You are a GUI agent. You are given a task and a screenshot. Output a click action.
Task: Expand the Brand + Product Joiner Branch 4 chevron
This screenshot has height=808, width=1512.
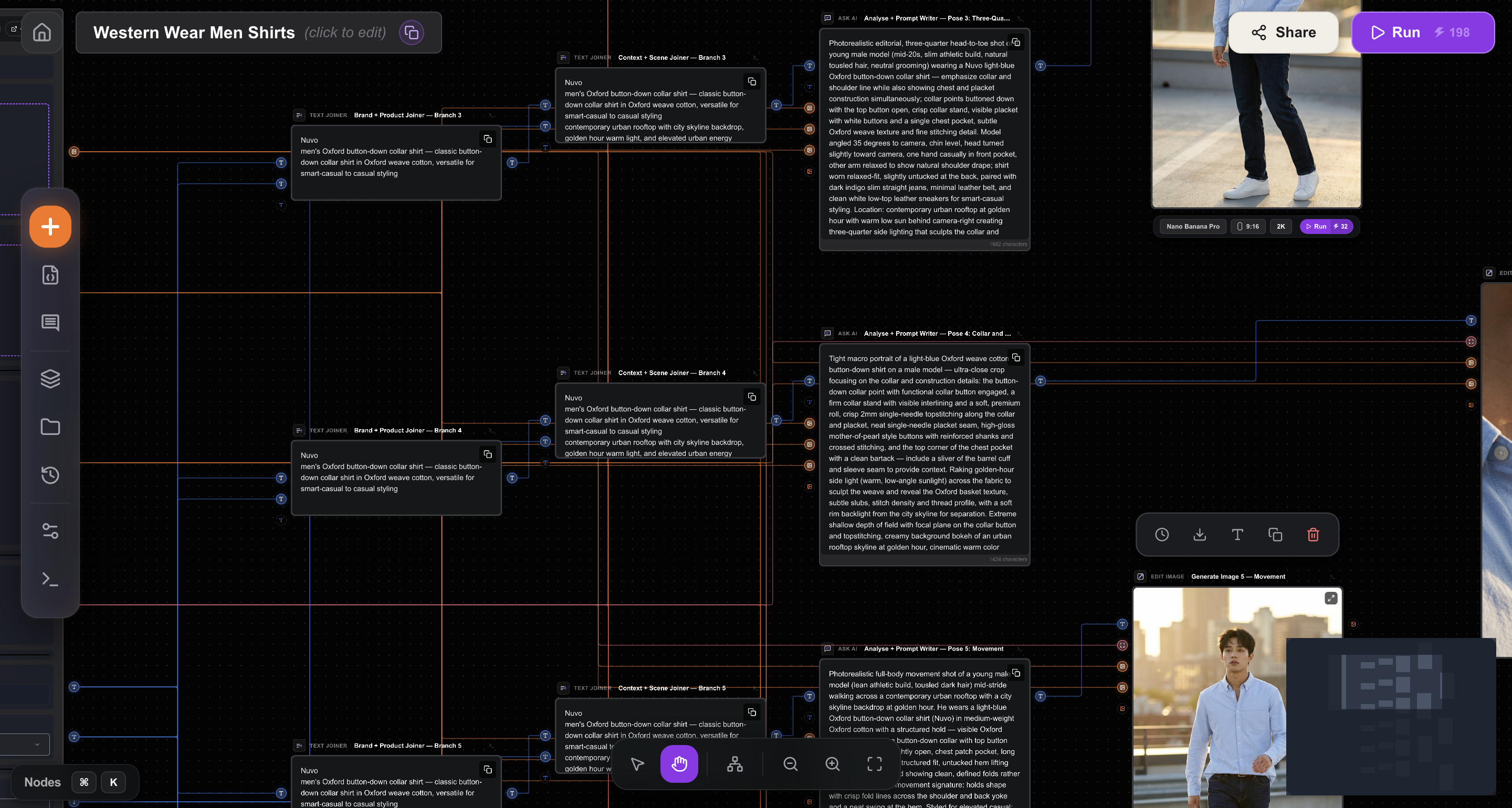pyautogui.click(x=491, y=430)
